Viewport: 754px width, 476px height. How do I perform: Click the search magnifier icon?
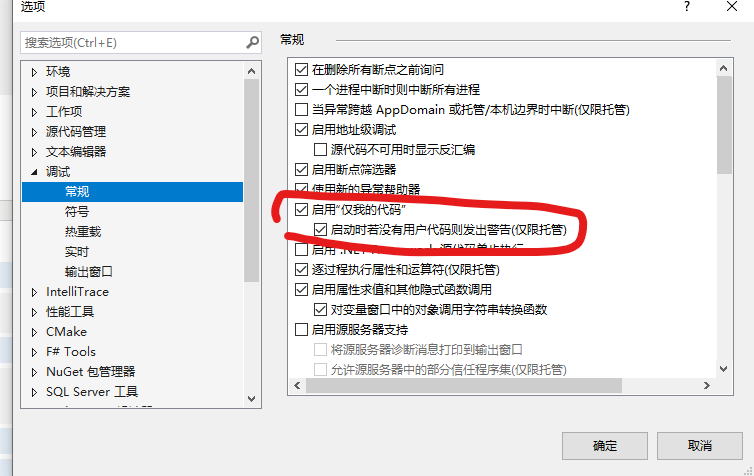252,43
